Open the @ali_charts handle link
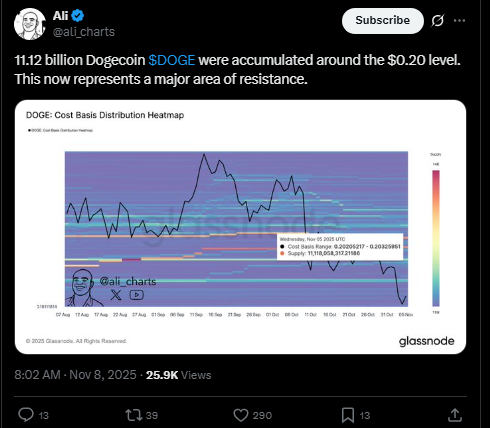Screen dimensions: 490x428 pyautogui.click(x=84, y=32)
